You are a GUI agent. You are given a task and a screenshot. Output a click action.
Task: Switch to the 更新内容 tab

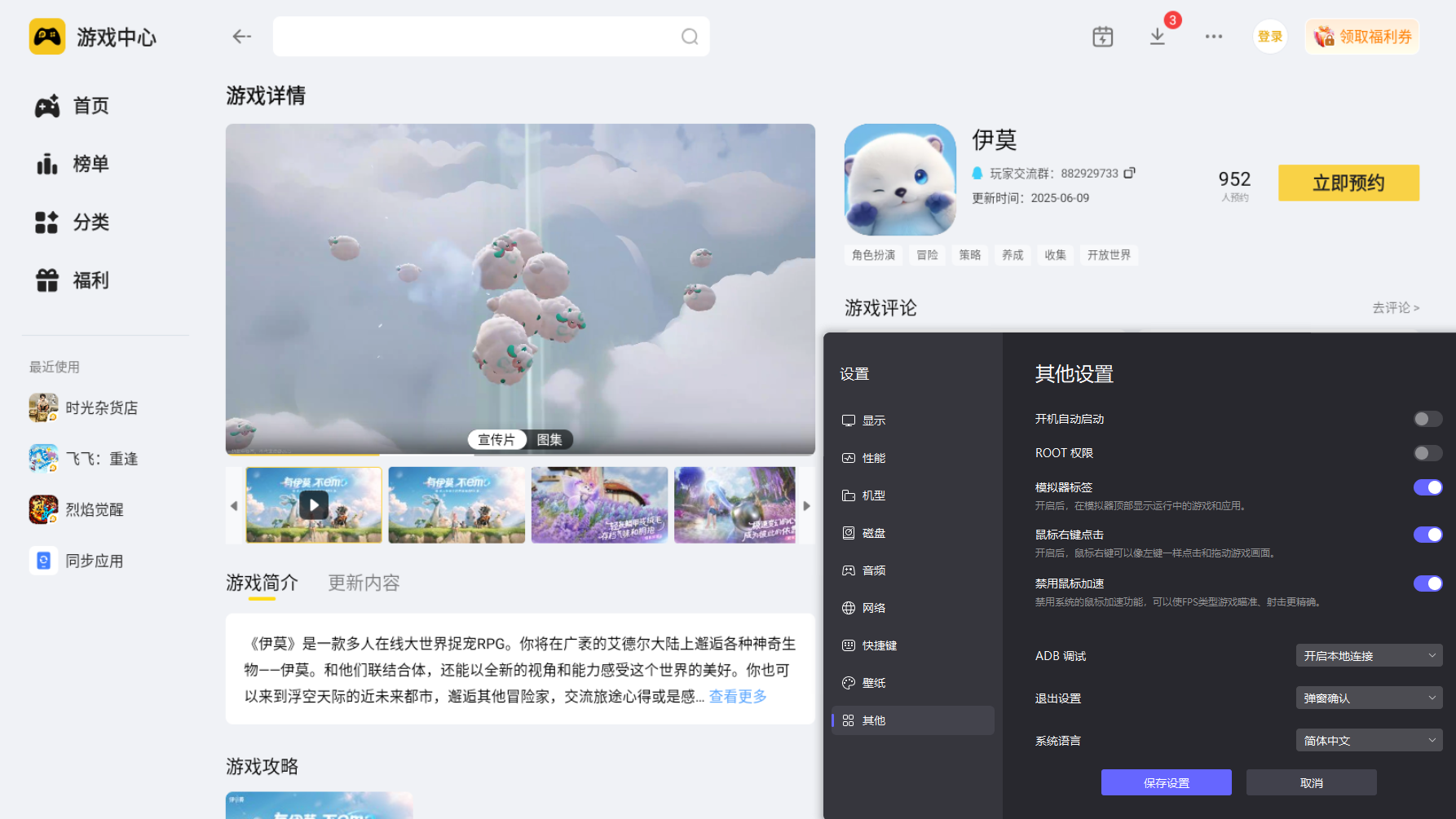click(364, 583)
